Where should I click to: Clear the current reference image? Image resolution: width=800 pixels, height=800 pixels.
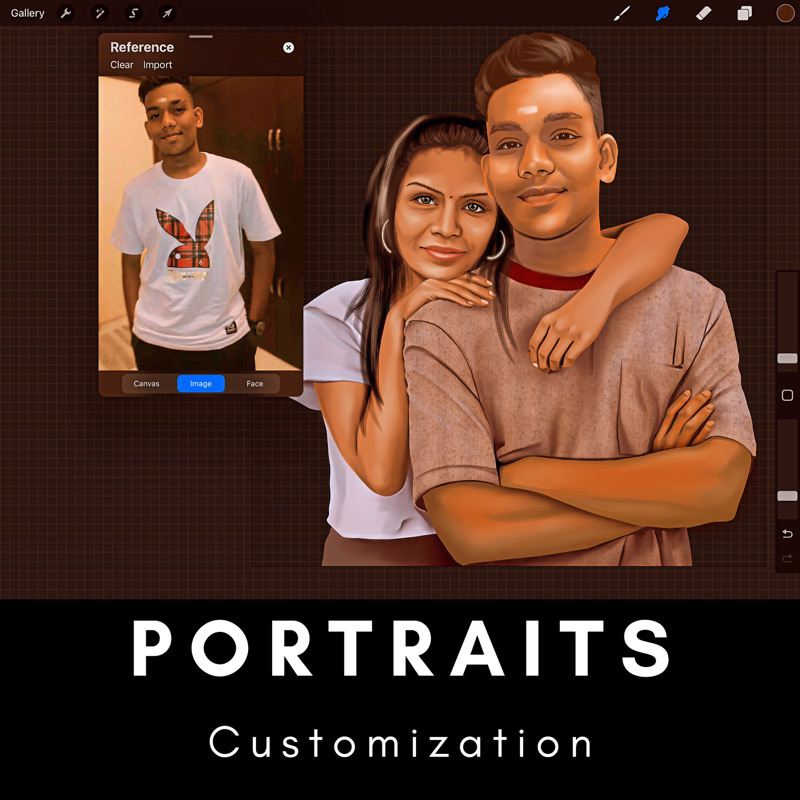coord(122,64)
